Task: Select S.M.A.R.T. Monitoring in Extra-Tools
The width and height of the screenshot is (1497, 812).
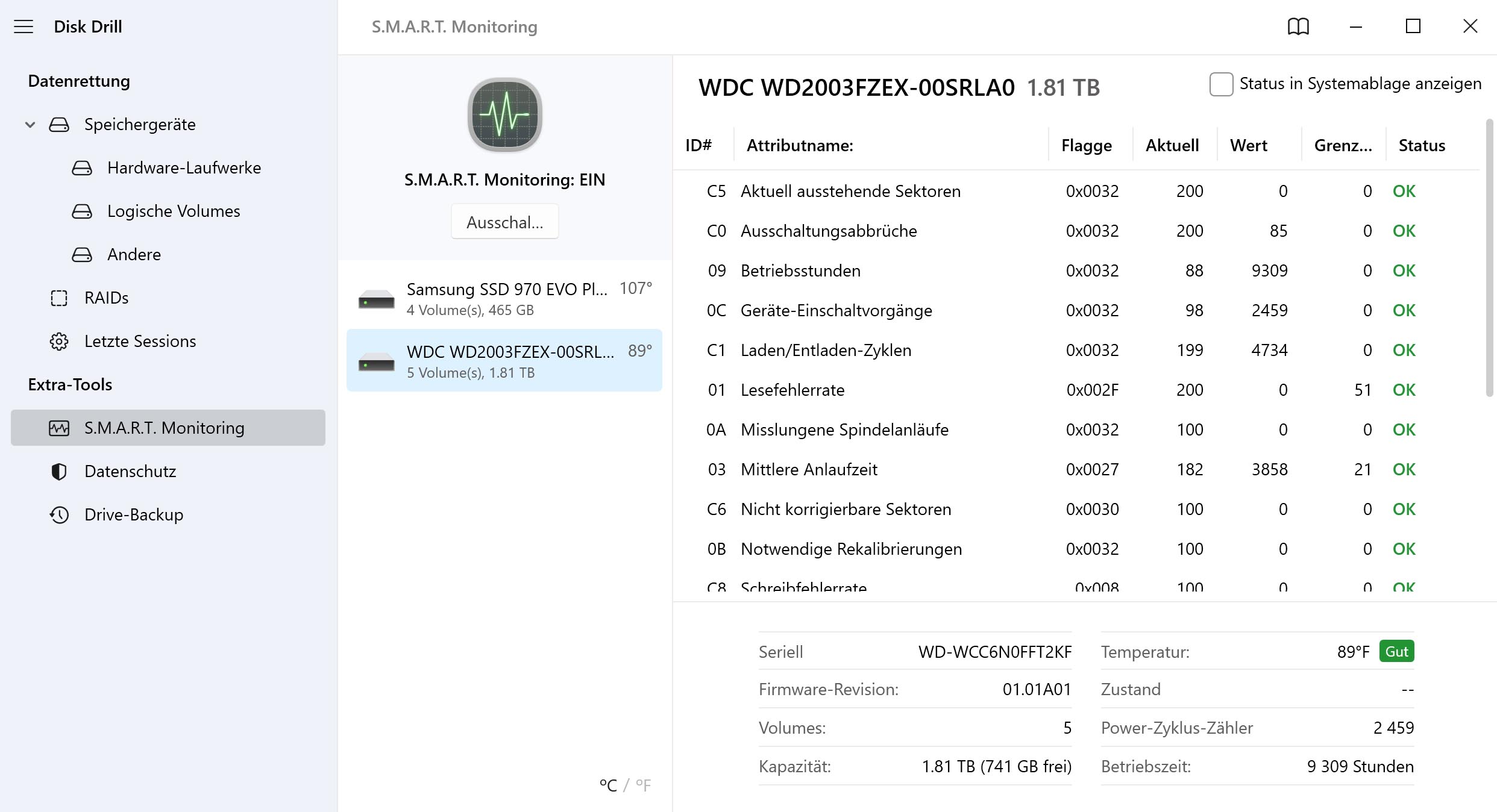Action: click(x=168, y=428)
